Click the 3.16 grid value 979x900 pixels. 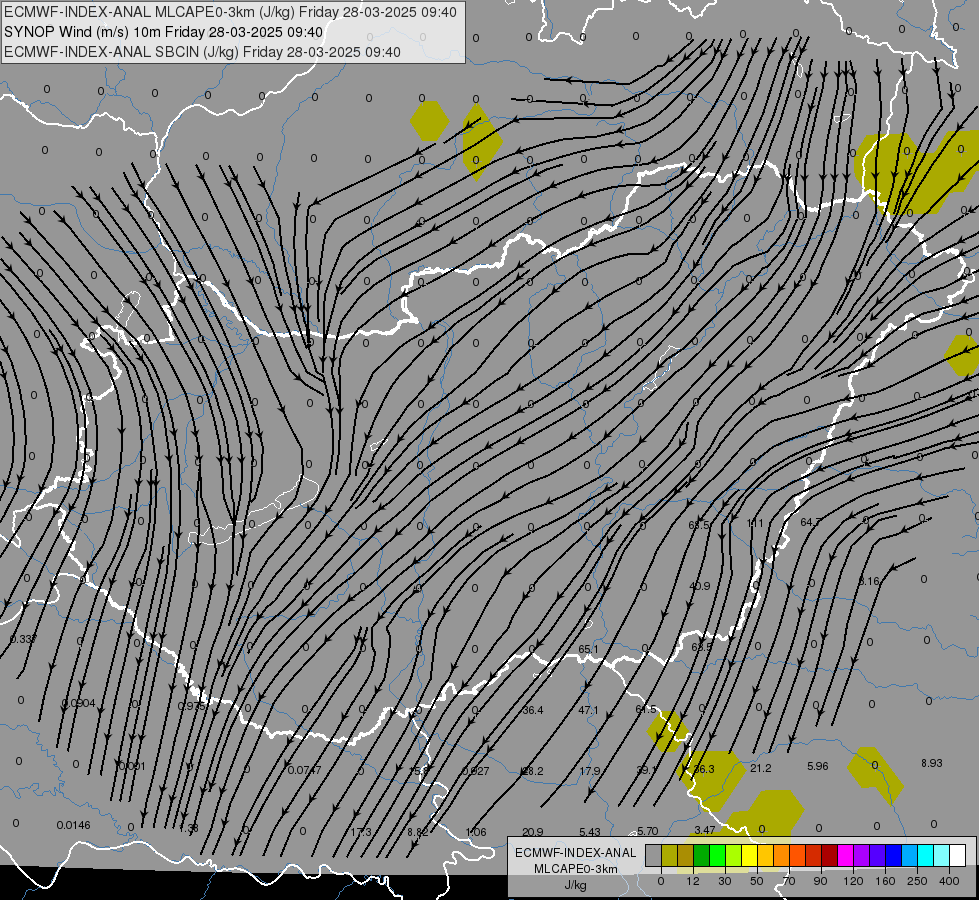(869, 581)
